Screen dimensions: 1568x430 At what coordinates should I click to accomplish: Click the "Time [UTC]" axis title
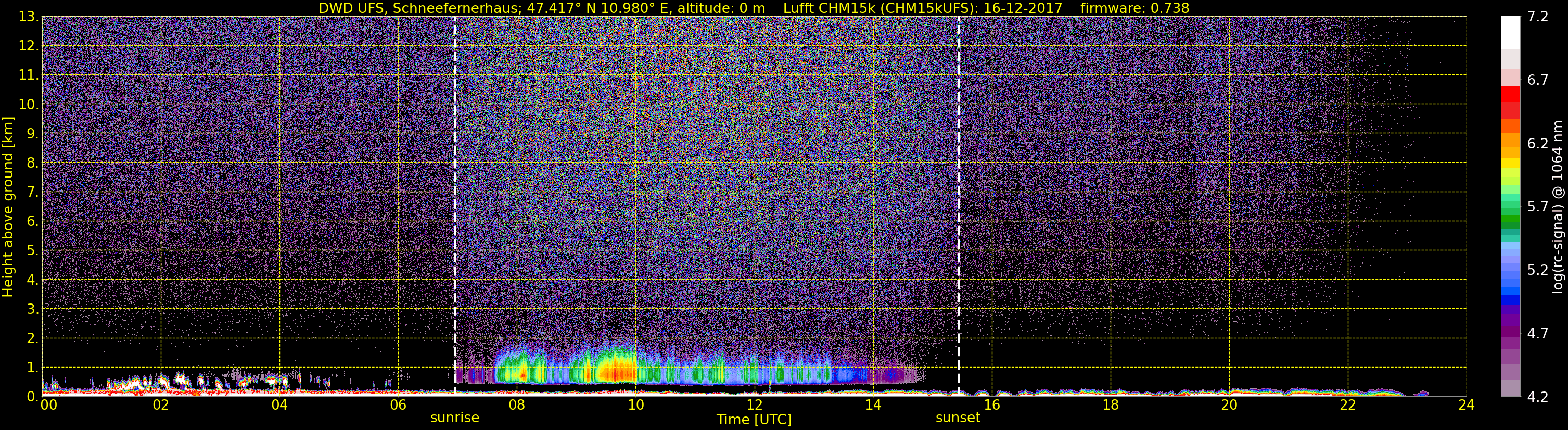[x=754, y=420]
